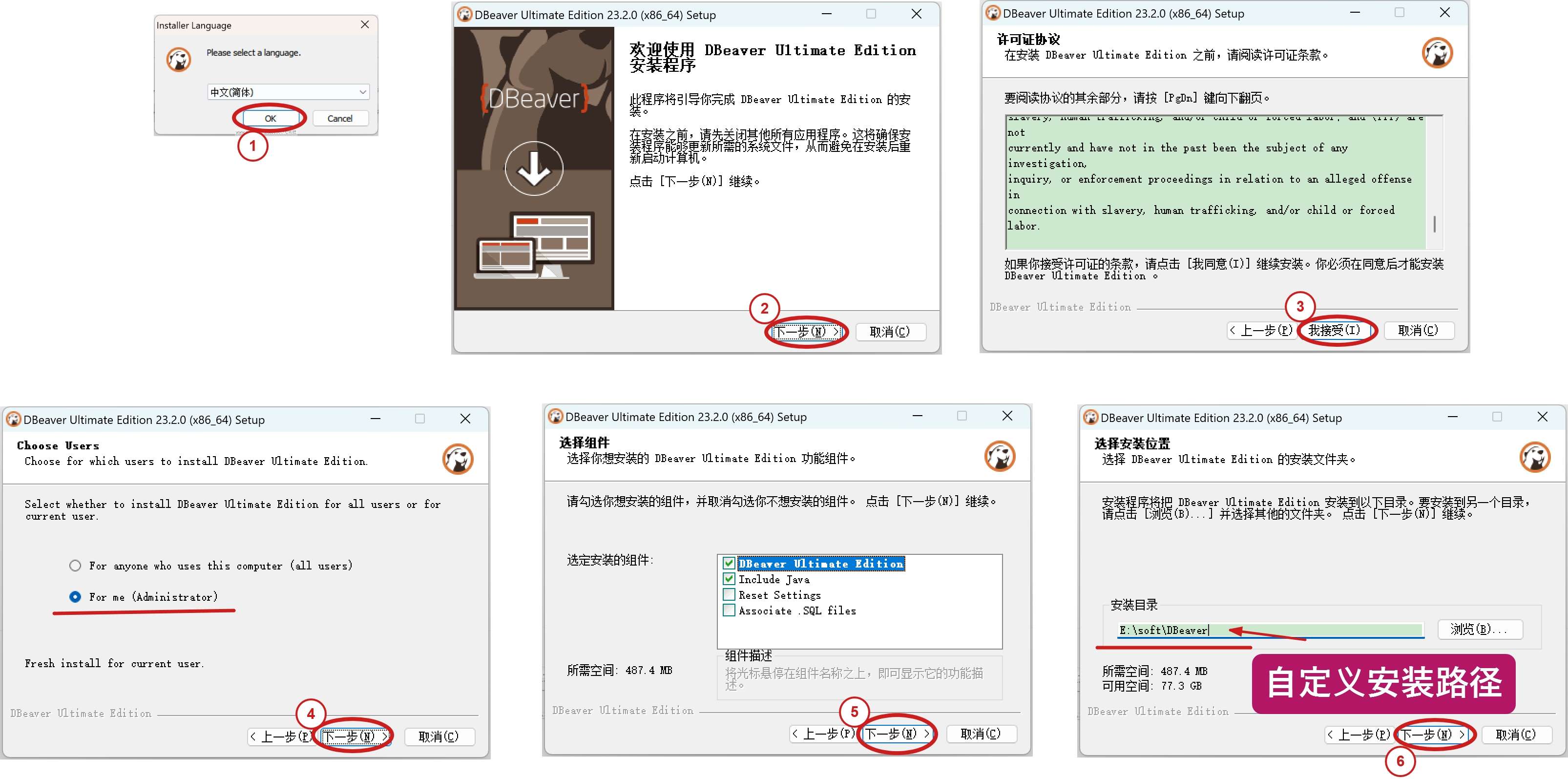Minimize the license agreement window
The image size is (1568, 779).
point(1355,13)
